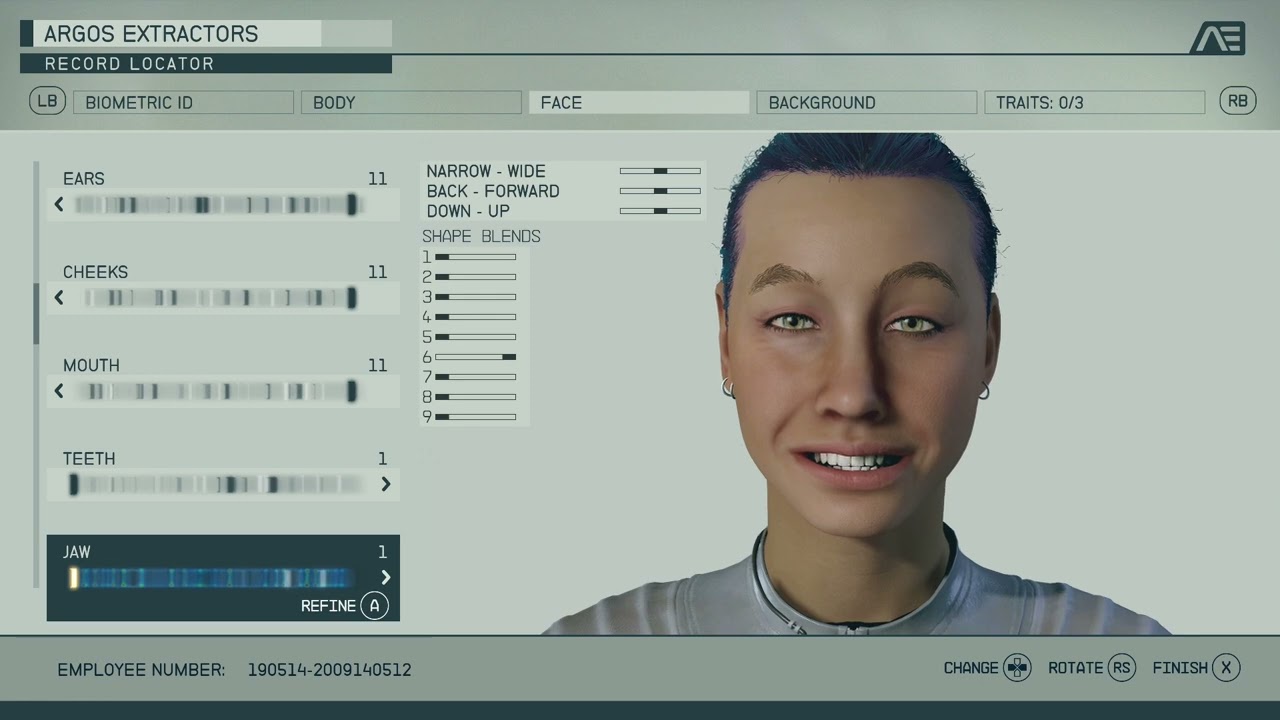This screenshot has height=720, width=1280.
Task: Click the Jaw label
Action: point(77,552)
